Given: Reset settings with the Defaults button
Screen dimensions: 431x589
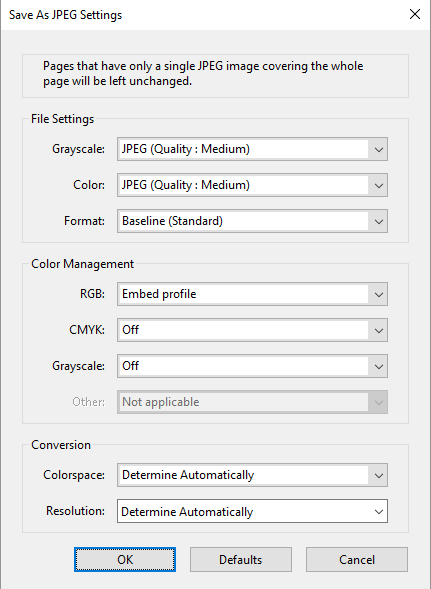Looking at the screenshot, I should pyautogui.click(x=240, y=560).
